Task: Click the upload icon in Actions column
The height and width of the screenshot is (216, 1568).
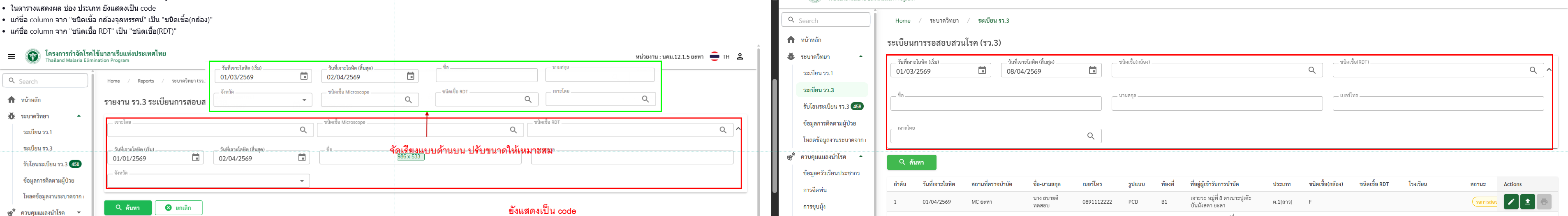Action: [1526, 202]
